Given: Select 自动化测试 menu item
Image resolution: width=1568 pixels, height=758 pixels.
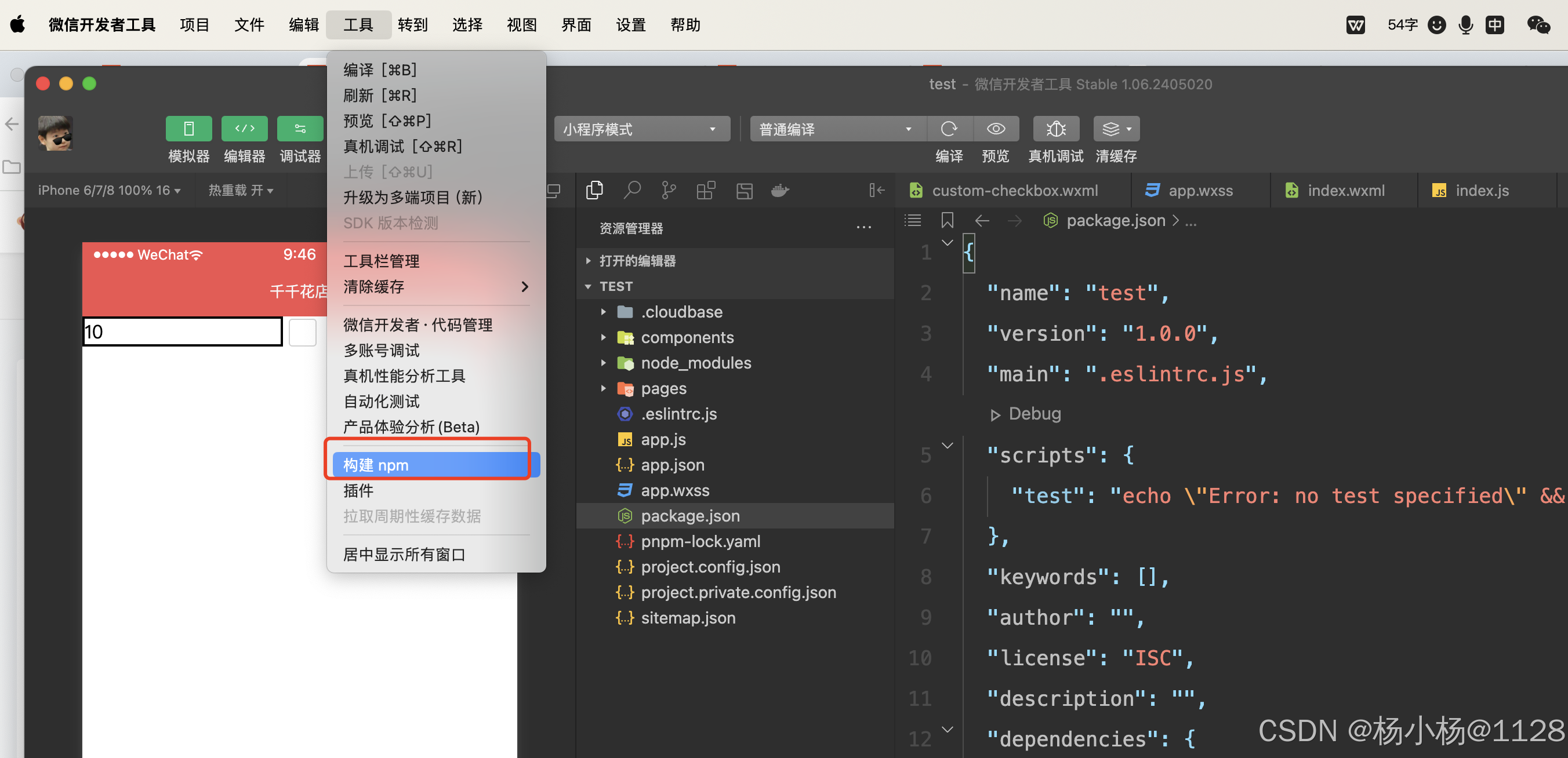Looking at the screenshot, I should [x=437, y=401].
